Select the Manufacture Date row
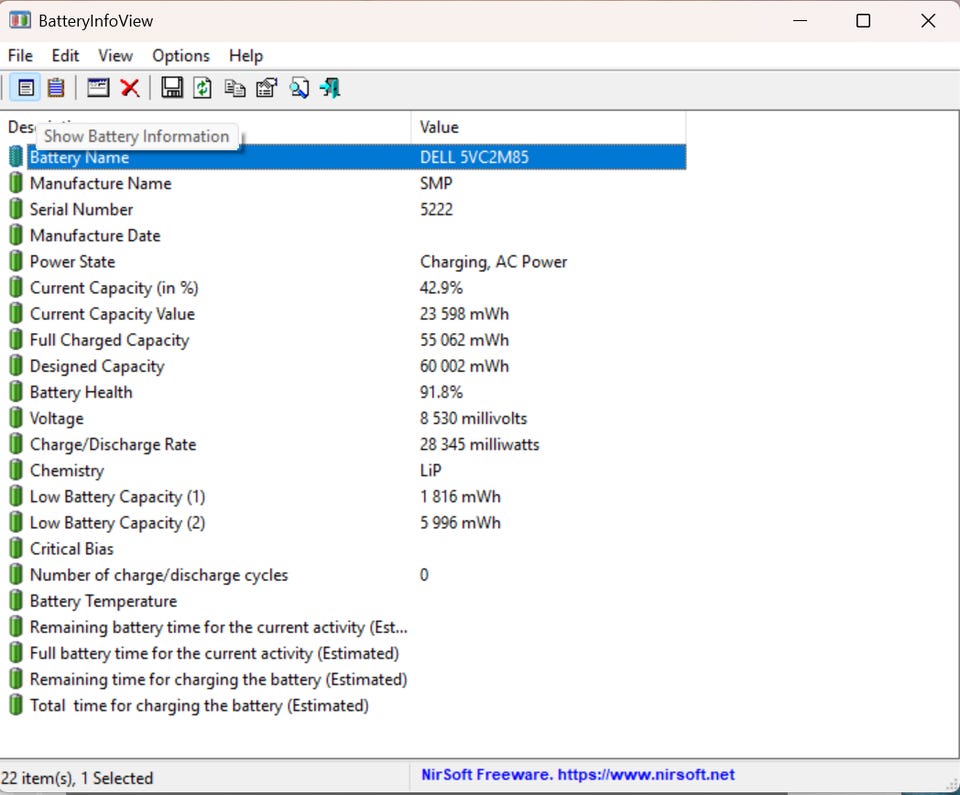960x795 pixels. pos(347,235)
